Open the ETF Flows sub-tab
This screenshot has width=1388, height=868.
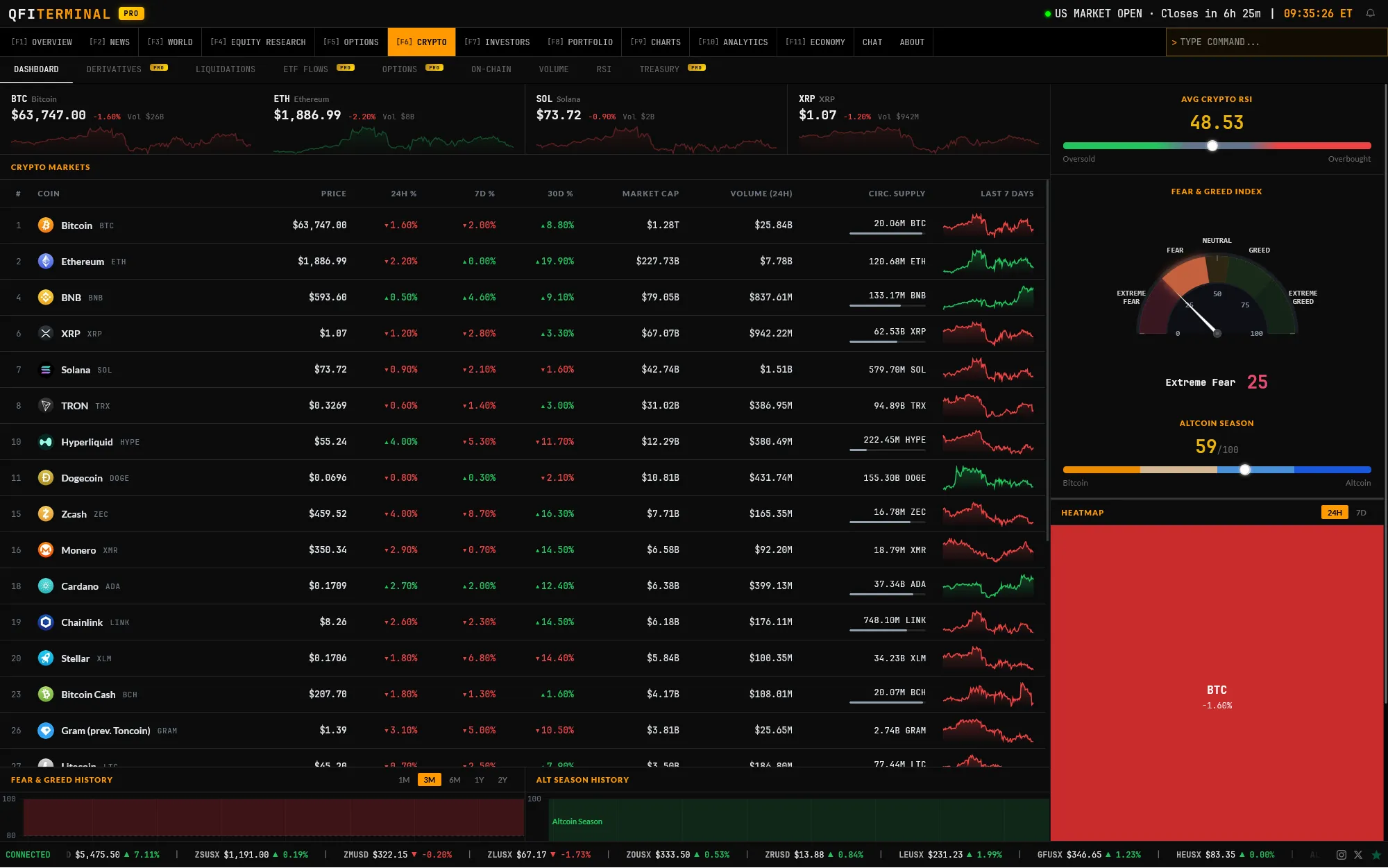pos(319,69)
